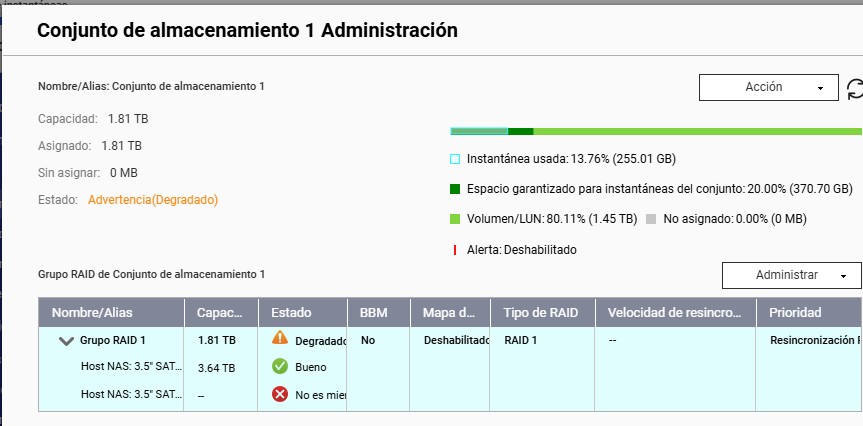The image size is (863, 426).
Task: Click the green Bueno check icon
Action: (280, 367)
